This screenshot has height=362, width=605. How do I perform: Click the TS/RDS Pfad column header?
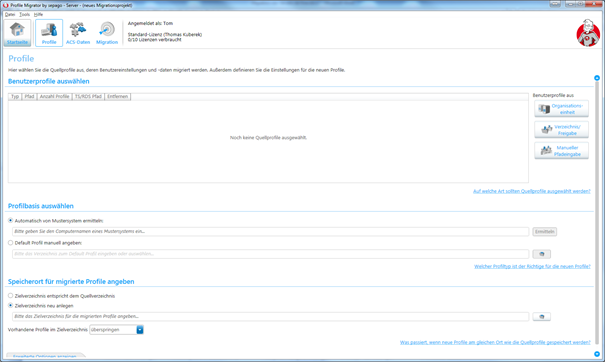click(x=88, y=96)
